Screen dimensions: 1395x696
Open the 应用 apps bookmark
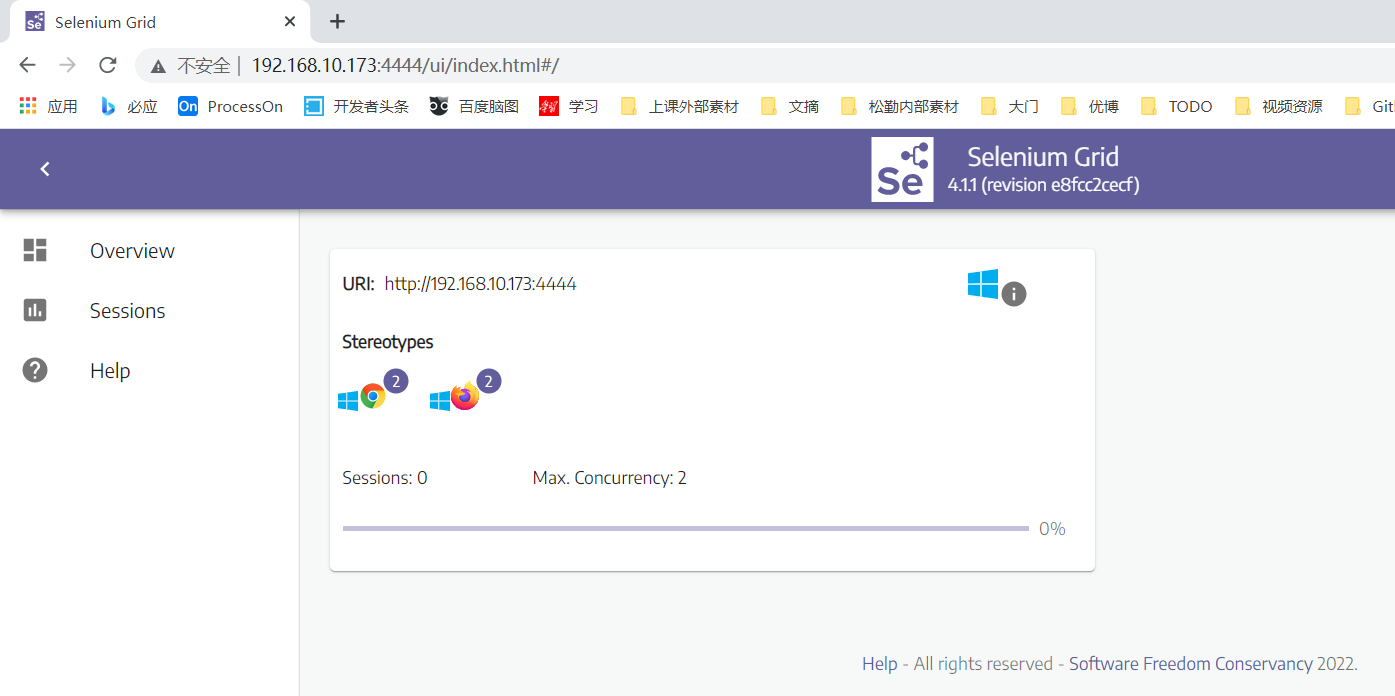(x=48, y=106)
